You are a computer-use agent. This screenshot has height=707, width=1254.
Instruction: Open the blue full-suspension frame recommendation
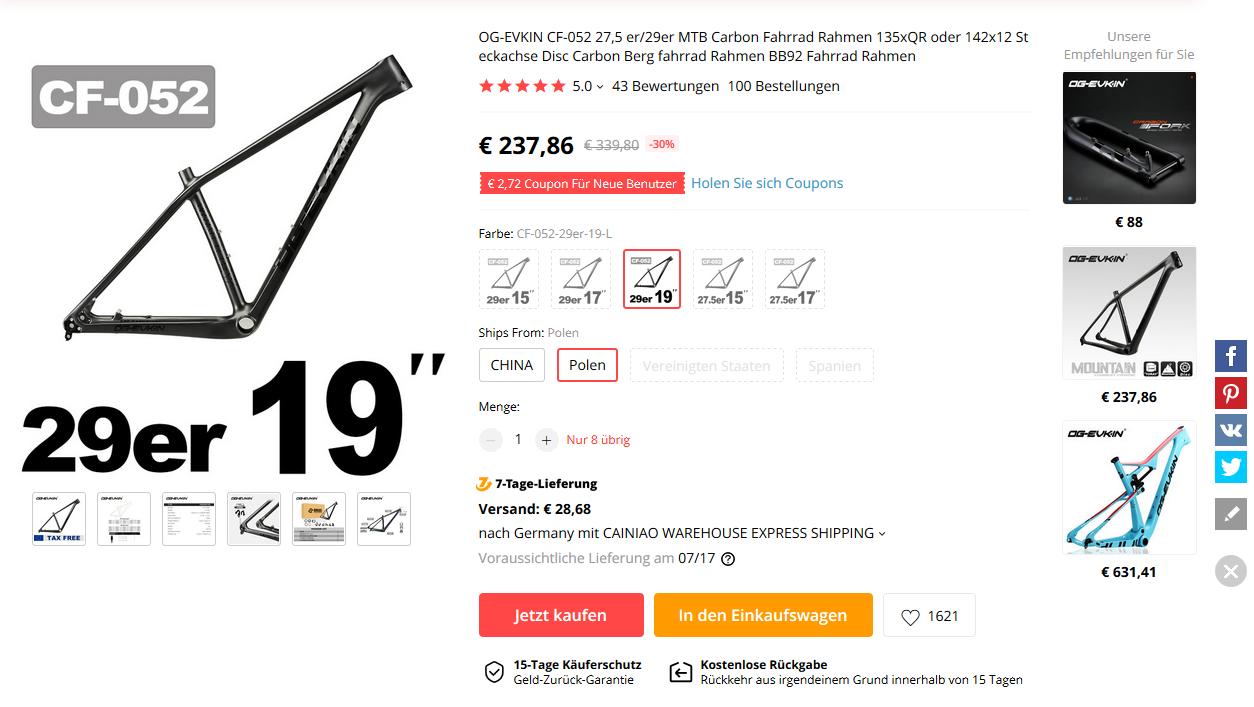[1129, 487]
